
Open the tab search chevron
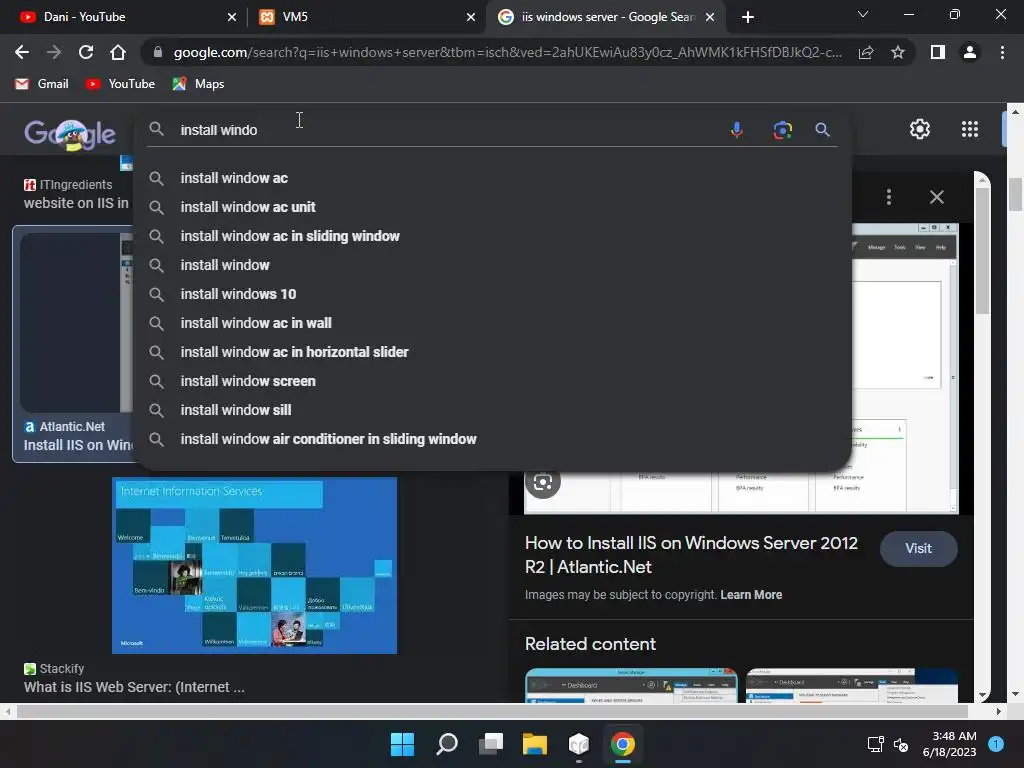point(863,14)
